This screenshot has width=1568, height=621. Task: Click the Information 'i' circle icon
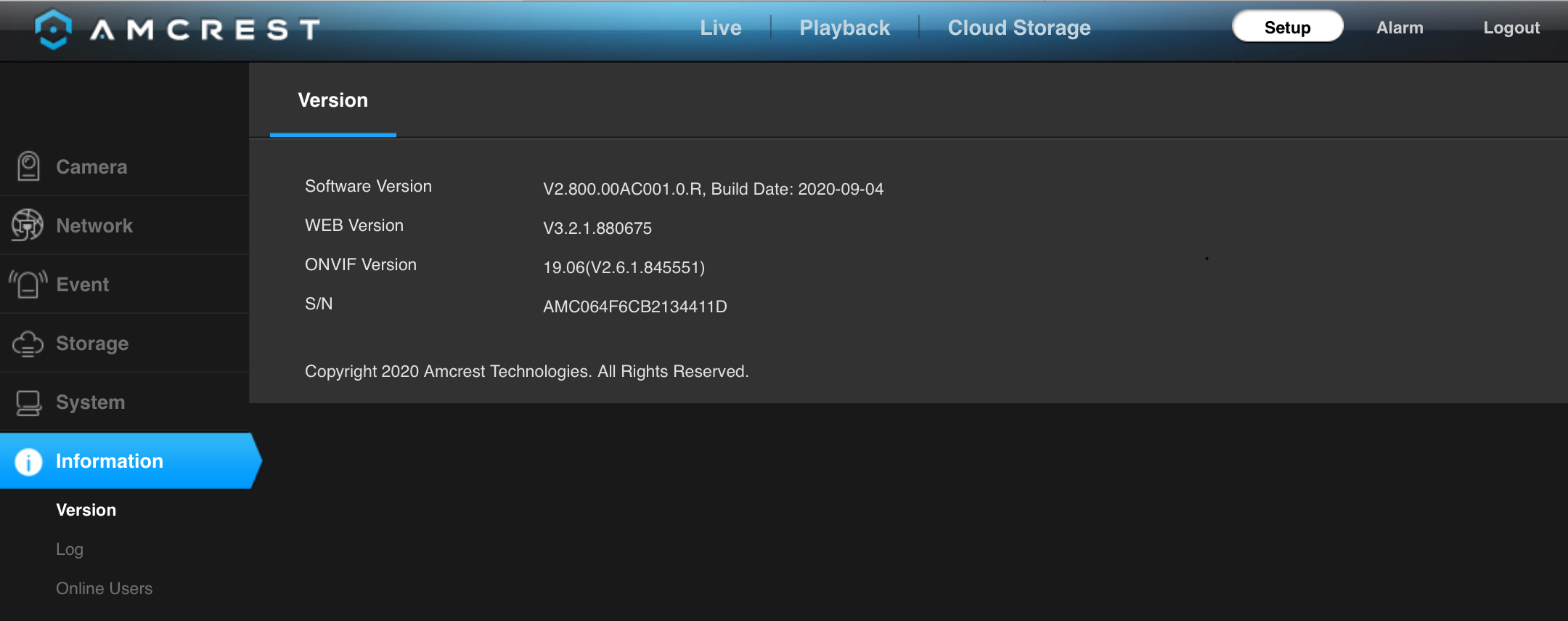click(x=28, y=461)
